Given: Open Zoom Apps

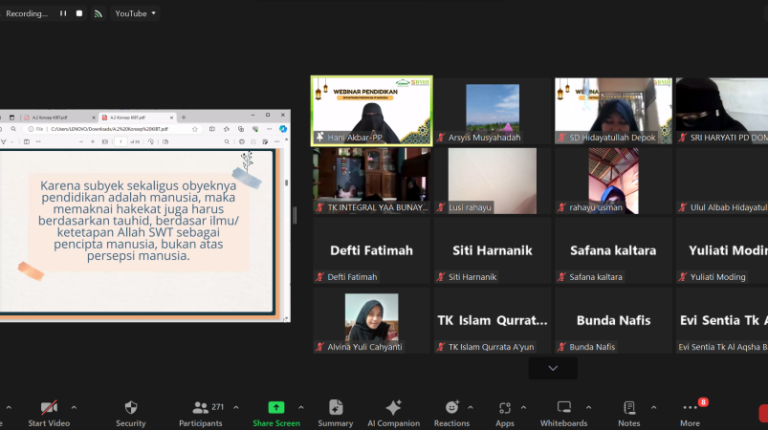Looking at the screenshot, I should click(x=505, y=414).
